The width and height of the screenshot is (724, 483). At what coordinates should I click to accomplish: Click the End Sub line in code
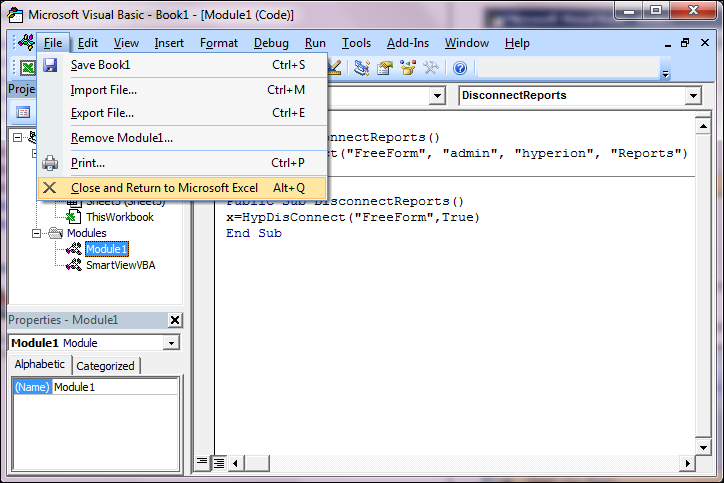253,233
